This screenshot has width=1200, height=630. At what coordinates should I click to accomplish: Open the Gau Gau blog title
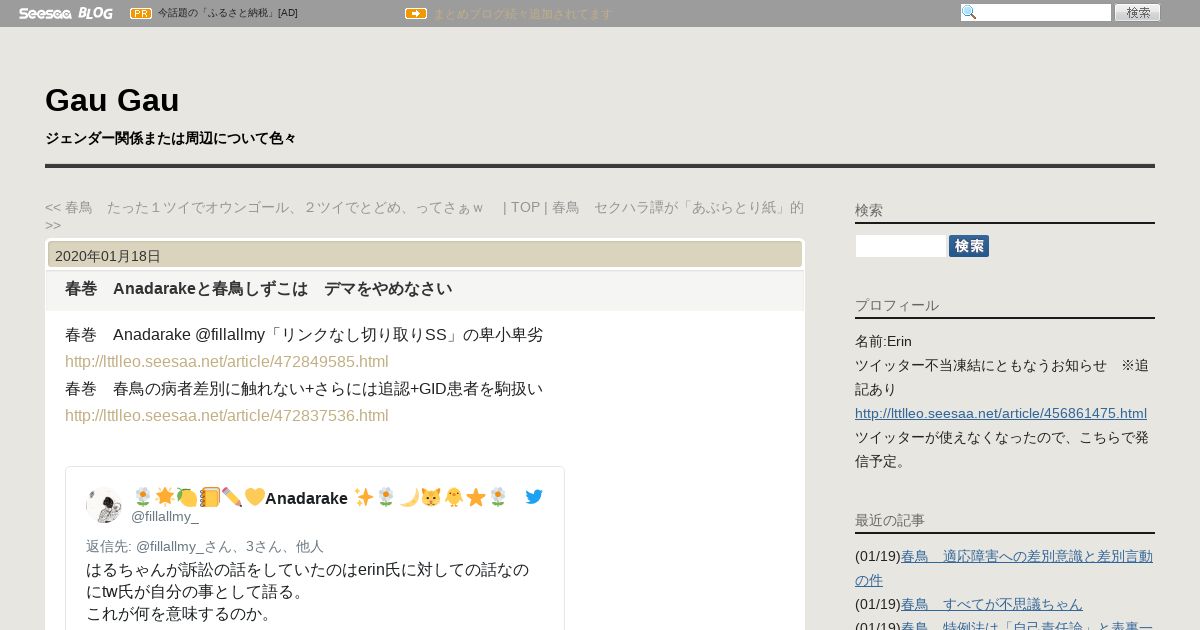click(112, 100)
